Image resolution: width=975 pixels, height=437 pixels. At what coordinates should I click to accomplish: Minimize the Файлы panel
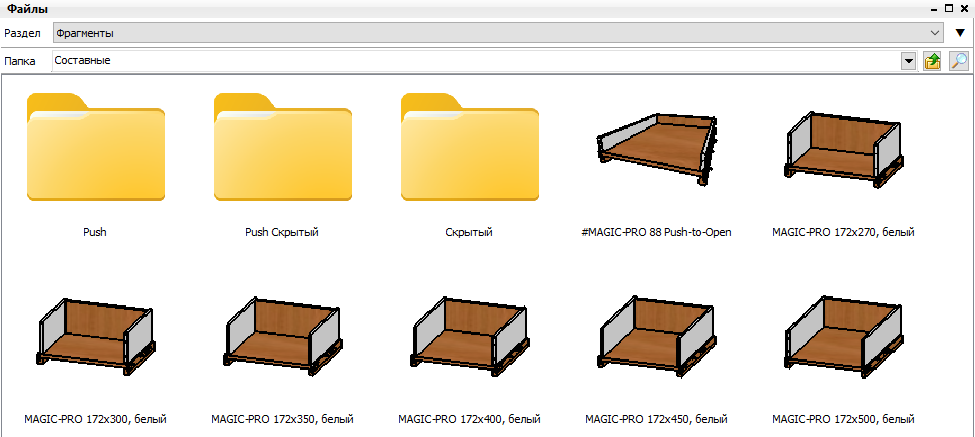pos(936,9)
